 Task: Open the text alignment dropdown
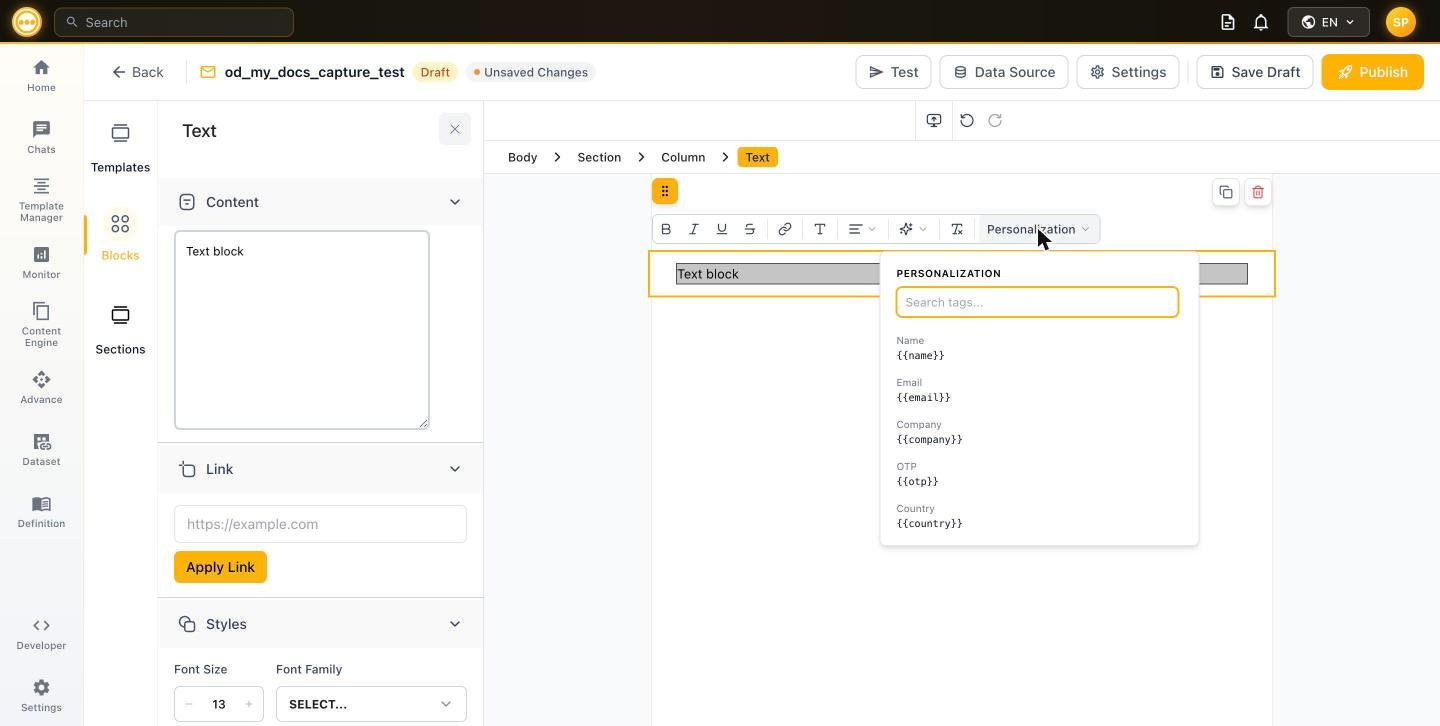(862, 229)
